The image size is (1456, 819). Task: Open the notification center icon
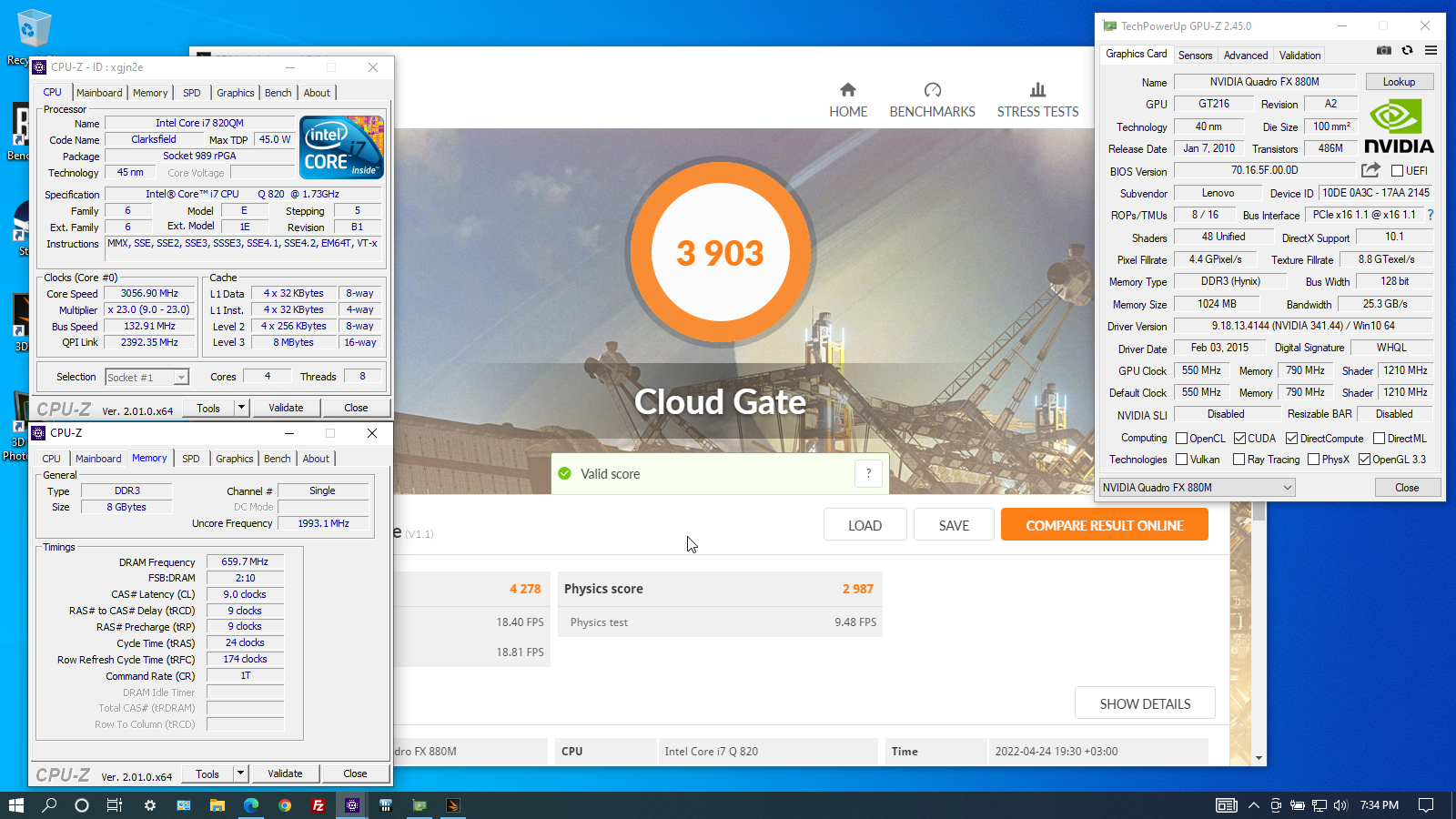1426,805
